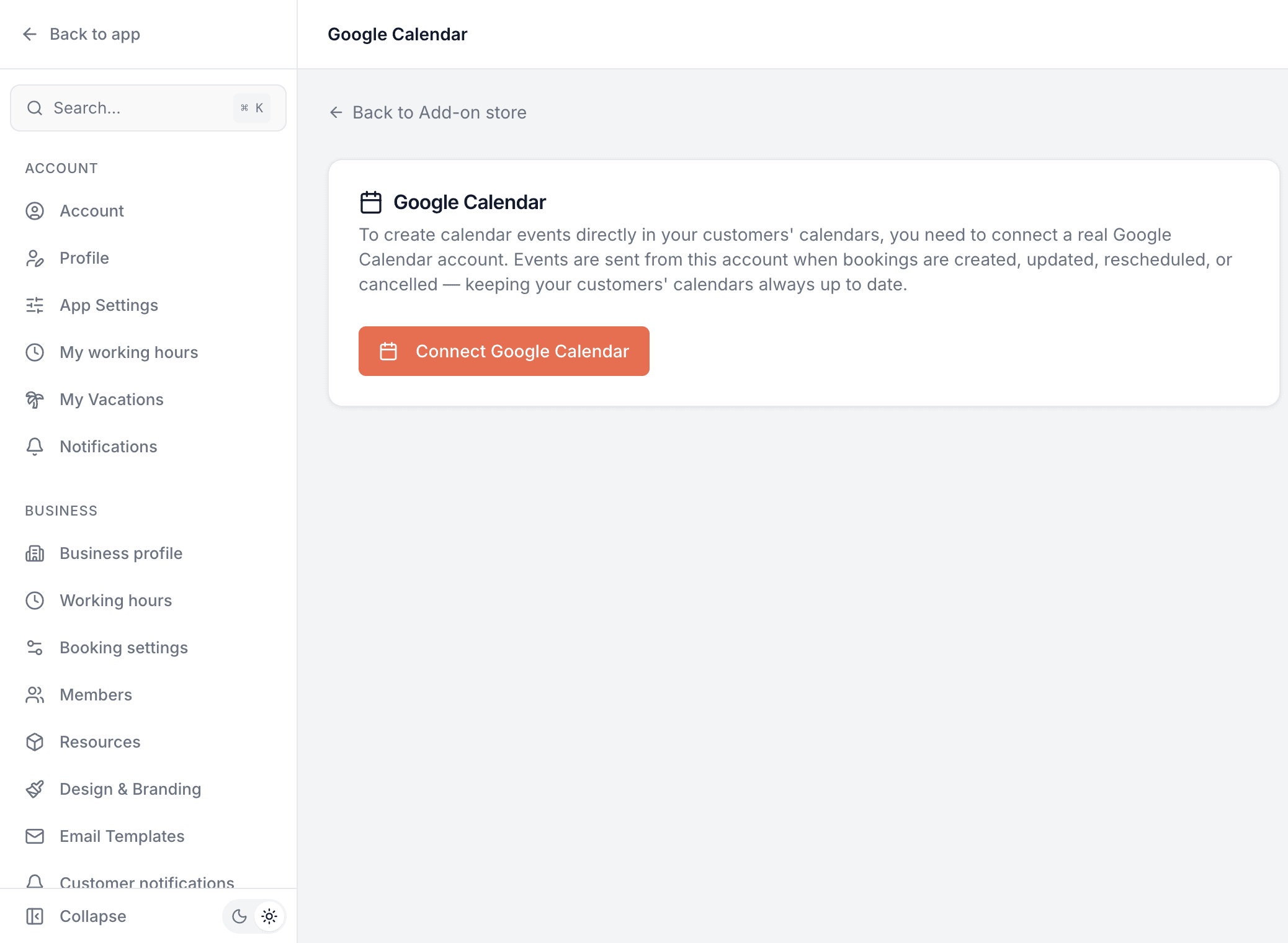This screenshot has height=943, width=1288.
Task: Go to App Settings
Action: pos(148,305)
